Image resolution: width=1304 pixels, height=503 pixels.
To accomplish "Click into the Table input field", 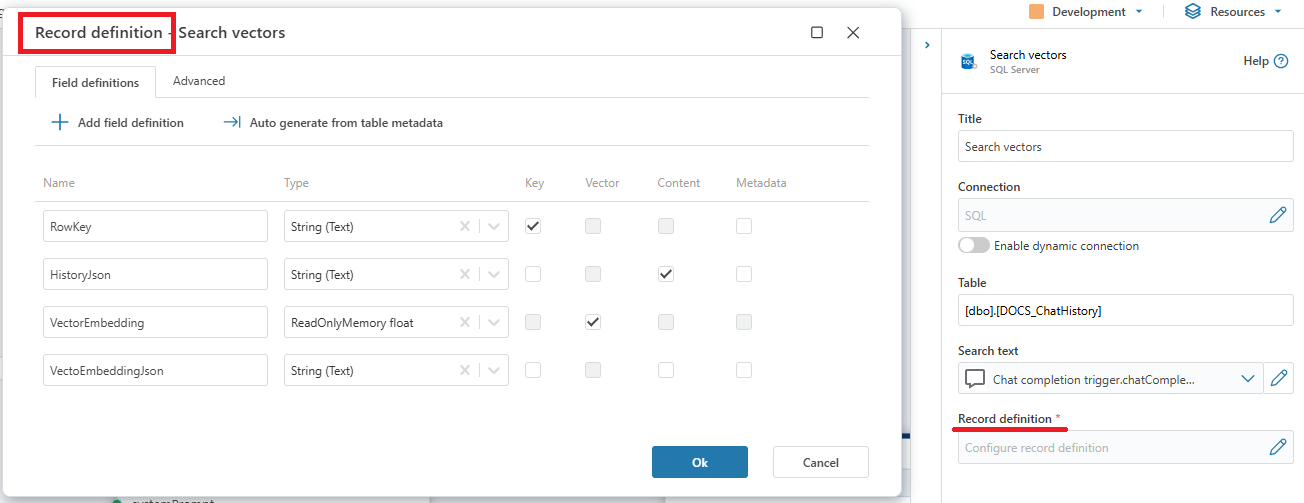I will (x=1125, y=311).
